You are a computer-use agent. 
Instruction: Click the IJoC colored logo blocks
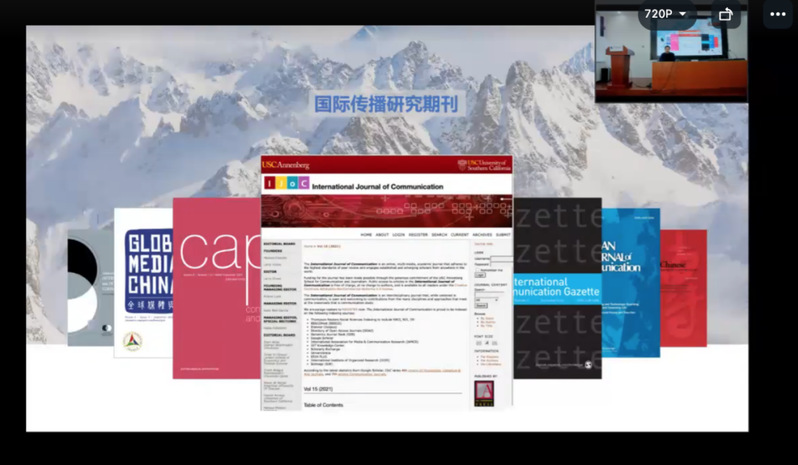click(286, 183)
